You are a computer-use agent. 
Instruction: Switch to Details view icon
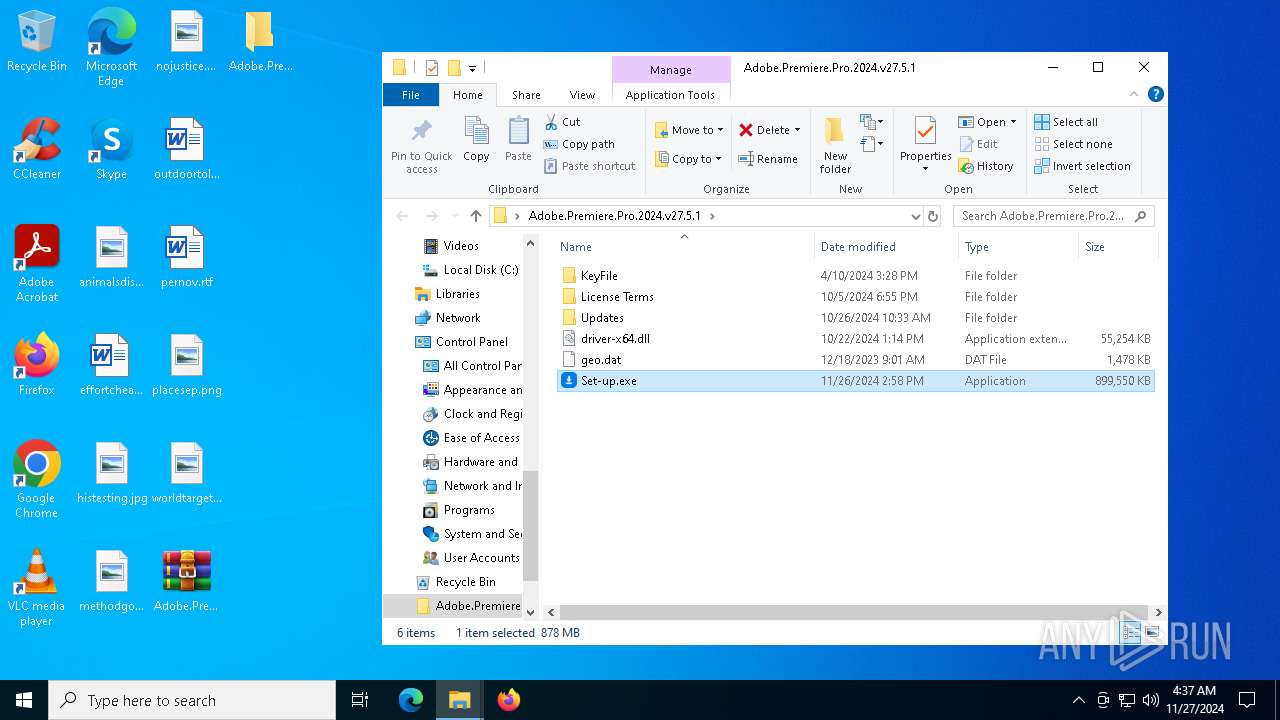(x=1131, y=632)
